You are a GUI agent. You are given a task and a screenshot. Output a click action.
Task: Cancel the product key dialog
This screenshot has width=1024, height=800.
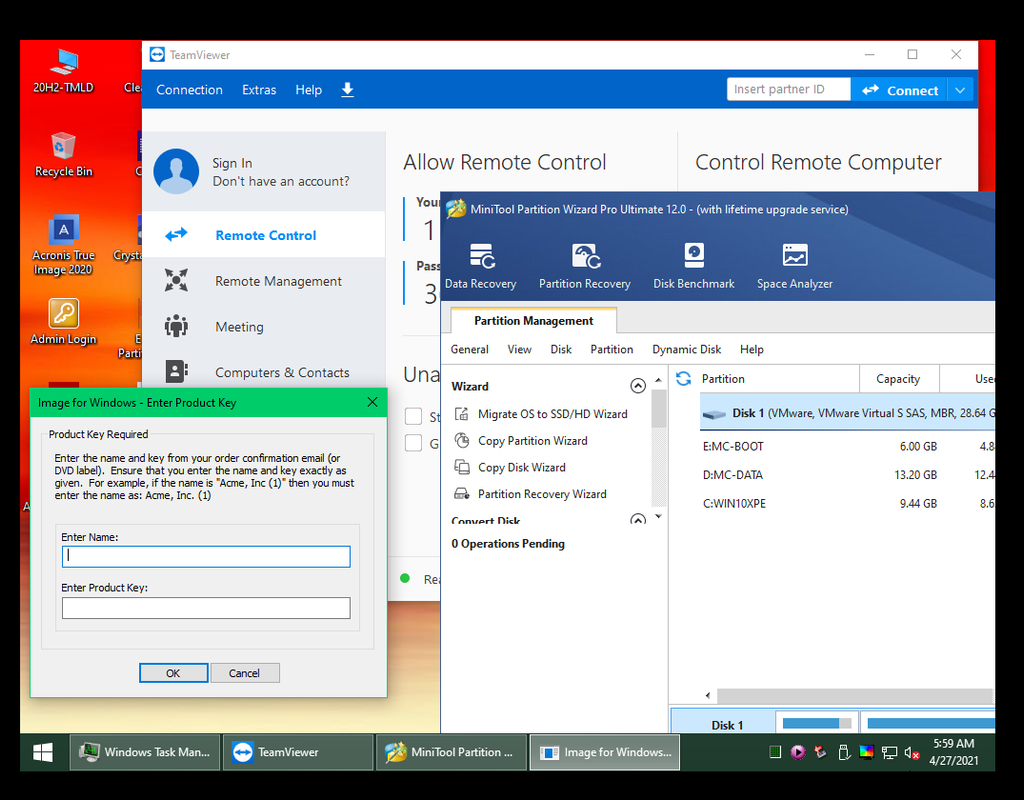coord(244,673)
